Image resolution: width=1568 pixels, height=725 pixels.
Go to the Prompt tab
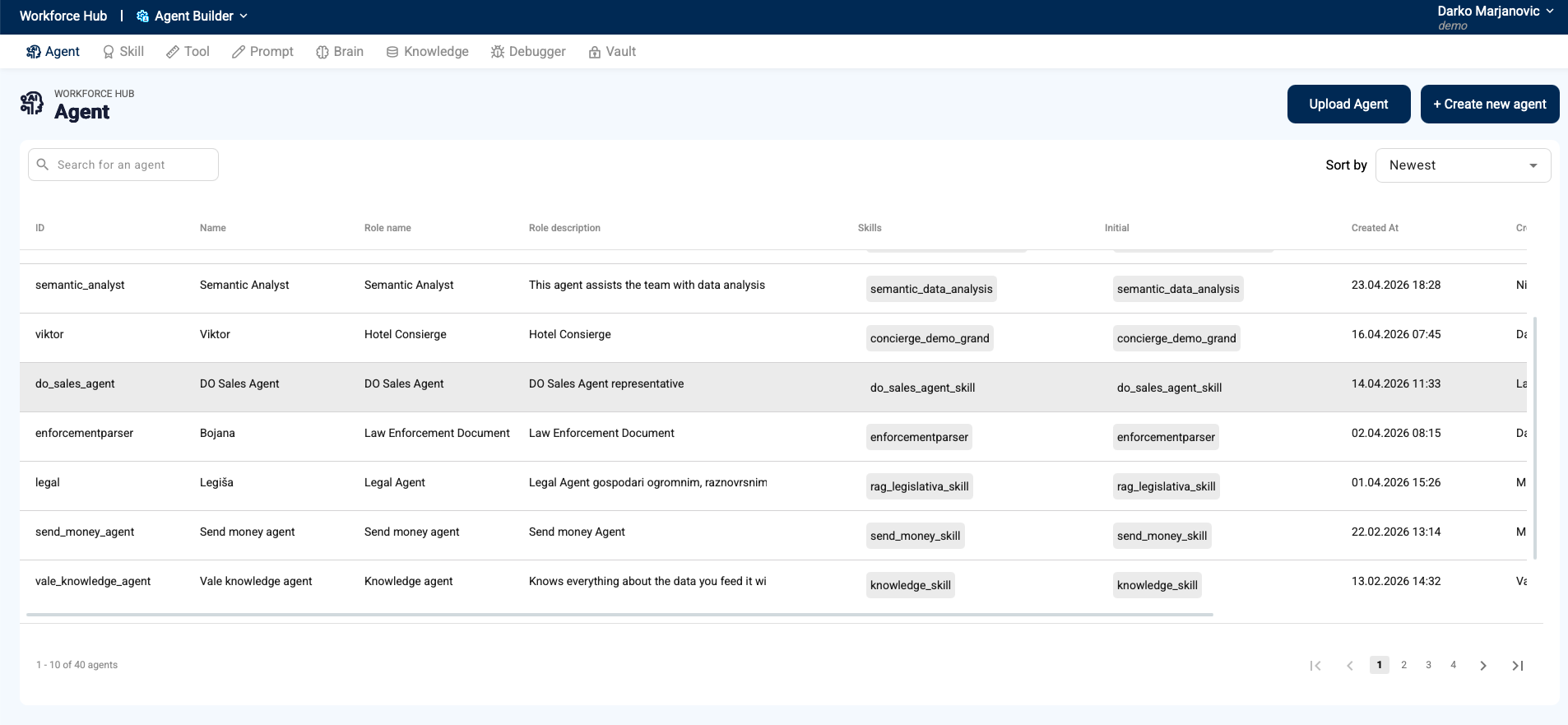point(262,52)
